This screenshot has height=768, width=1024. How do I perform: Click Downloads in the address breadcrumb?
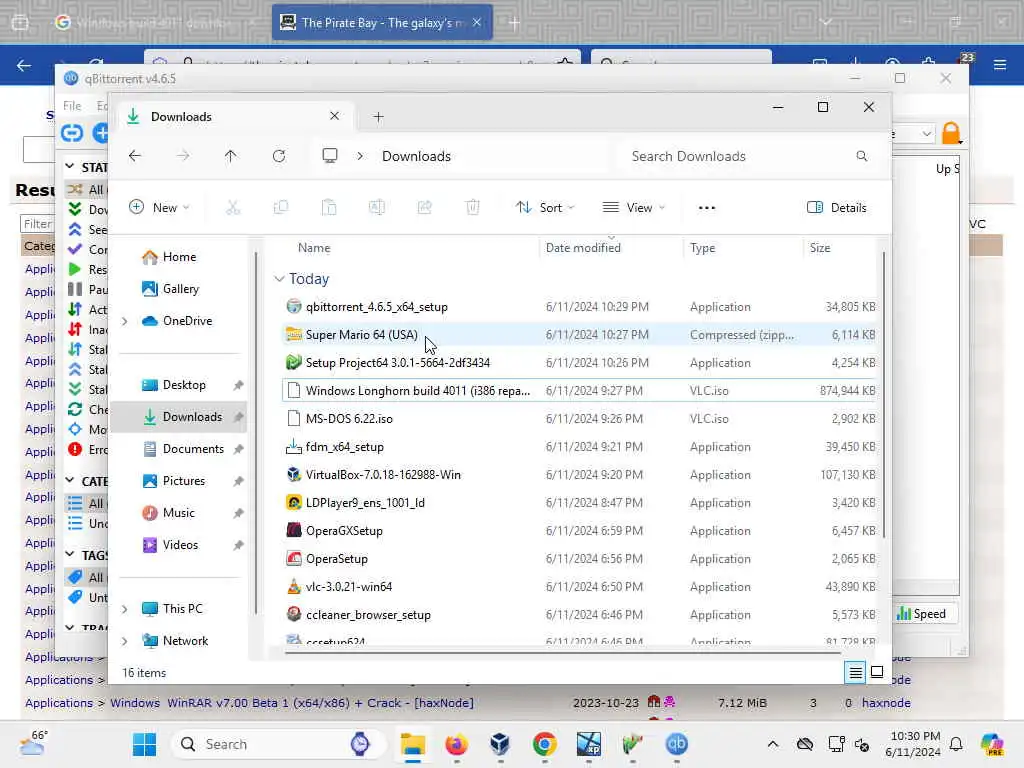(417, 156)
